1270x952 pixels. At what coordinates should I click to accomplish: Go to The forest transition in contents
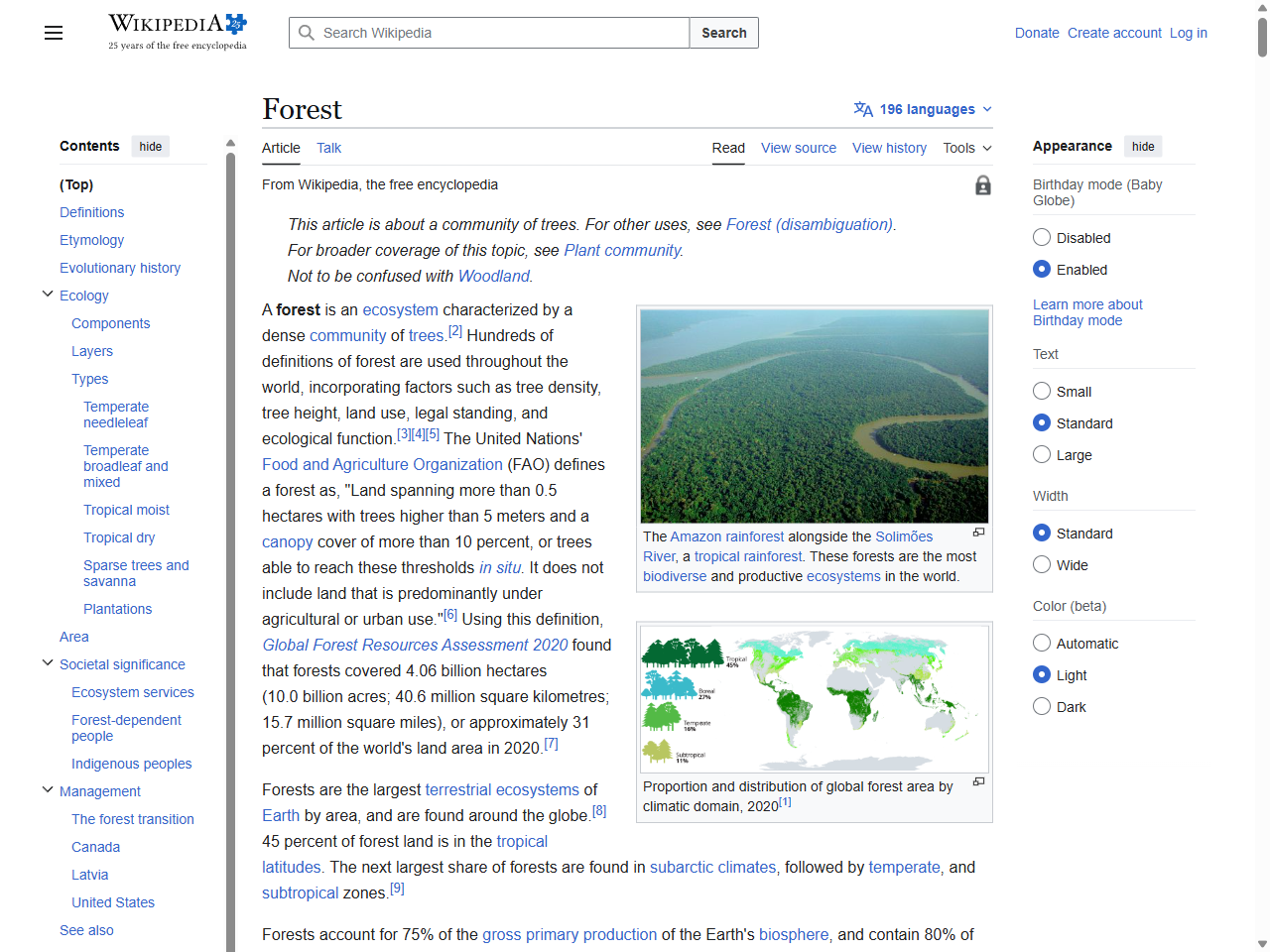pyautogui.click(x=133, y=819)
